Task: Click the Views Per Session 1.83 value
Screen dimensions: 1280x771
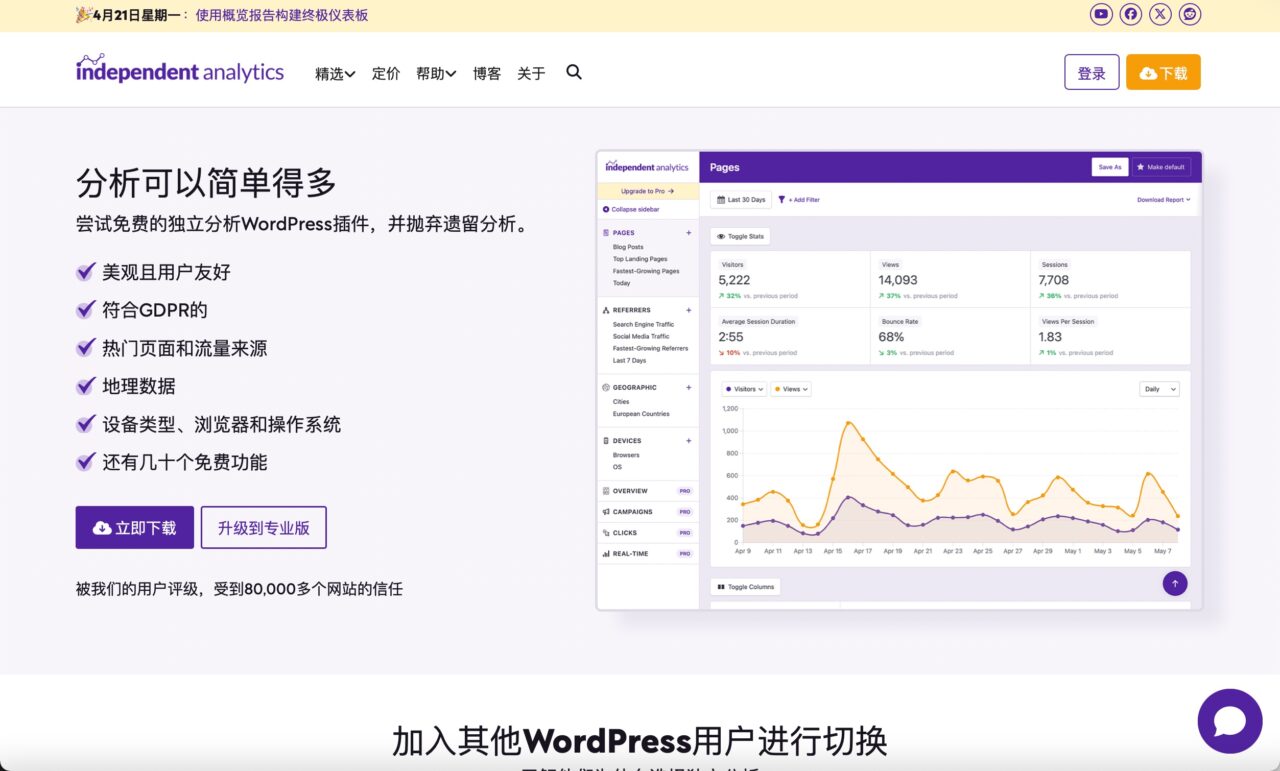Action: click(1050, 337)
